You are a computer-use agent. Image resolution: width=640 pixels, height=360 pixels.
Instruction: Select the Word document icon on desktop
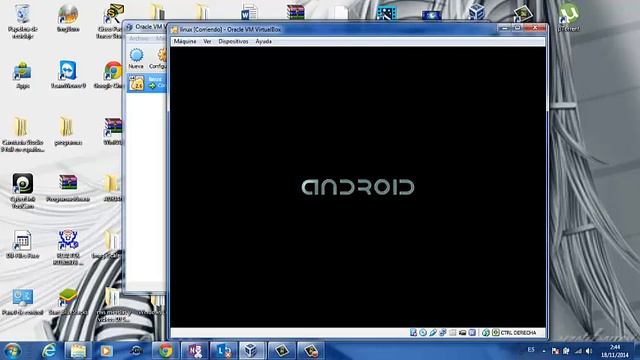coord(249,11)
